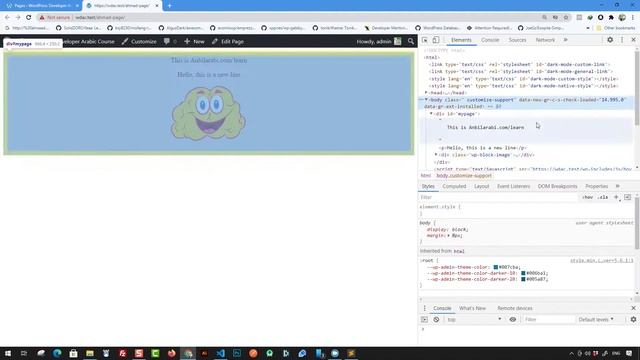Click the address bar URL
This screenshot has width=640, height=360.
(100, 18)
